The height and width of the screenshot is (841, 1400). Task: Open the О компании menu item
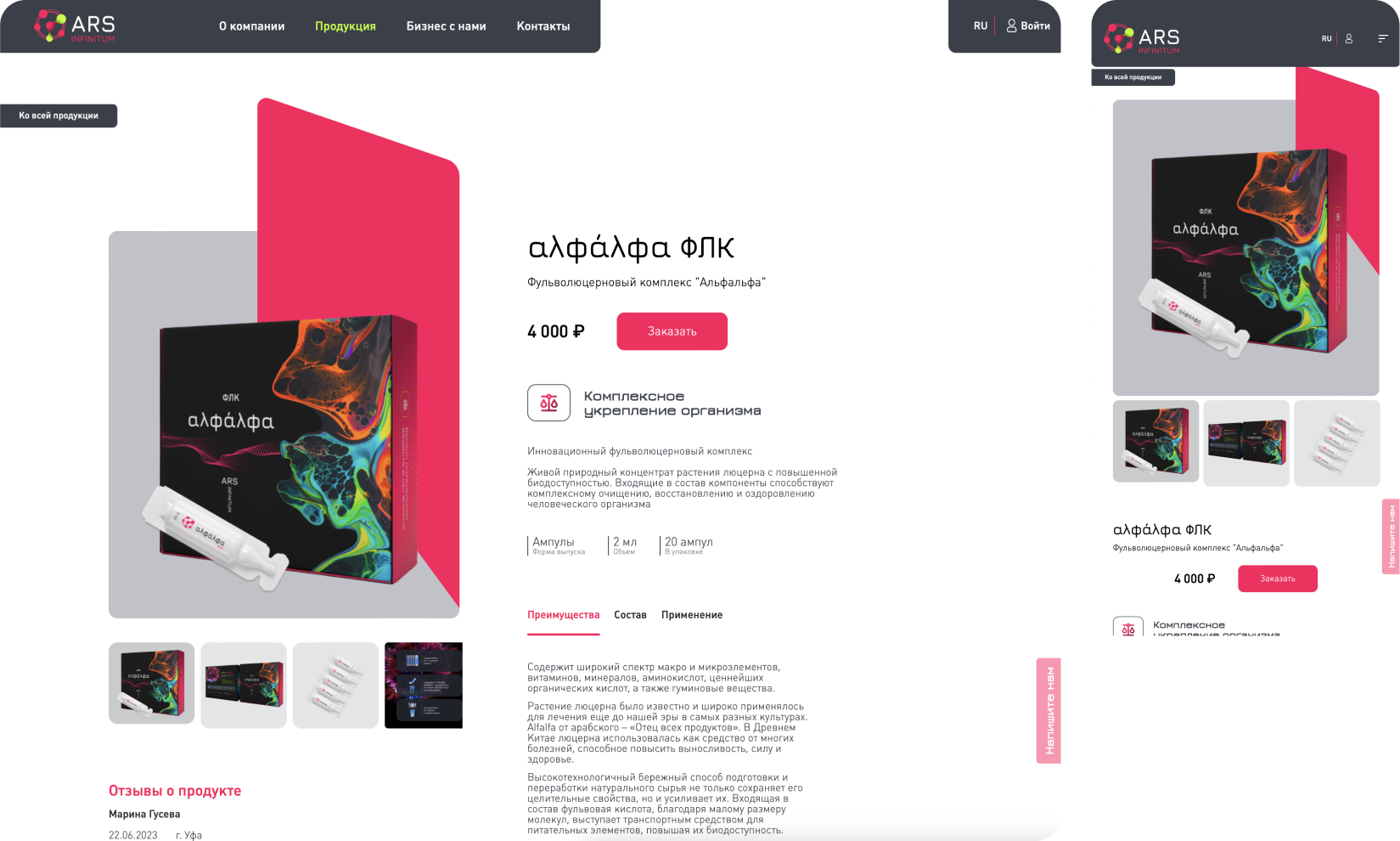pos(252,26)
